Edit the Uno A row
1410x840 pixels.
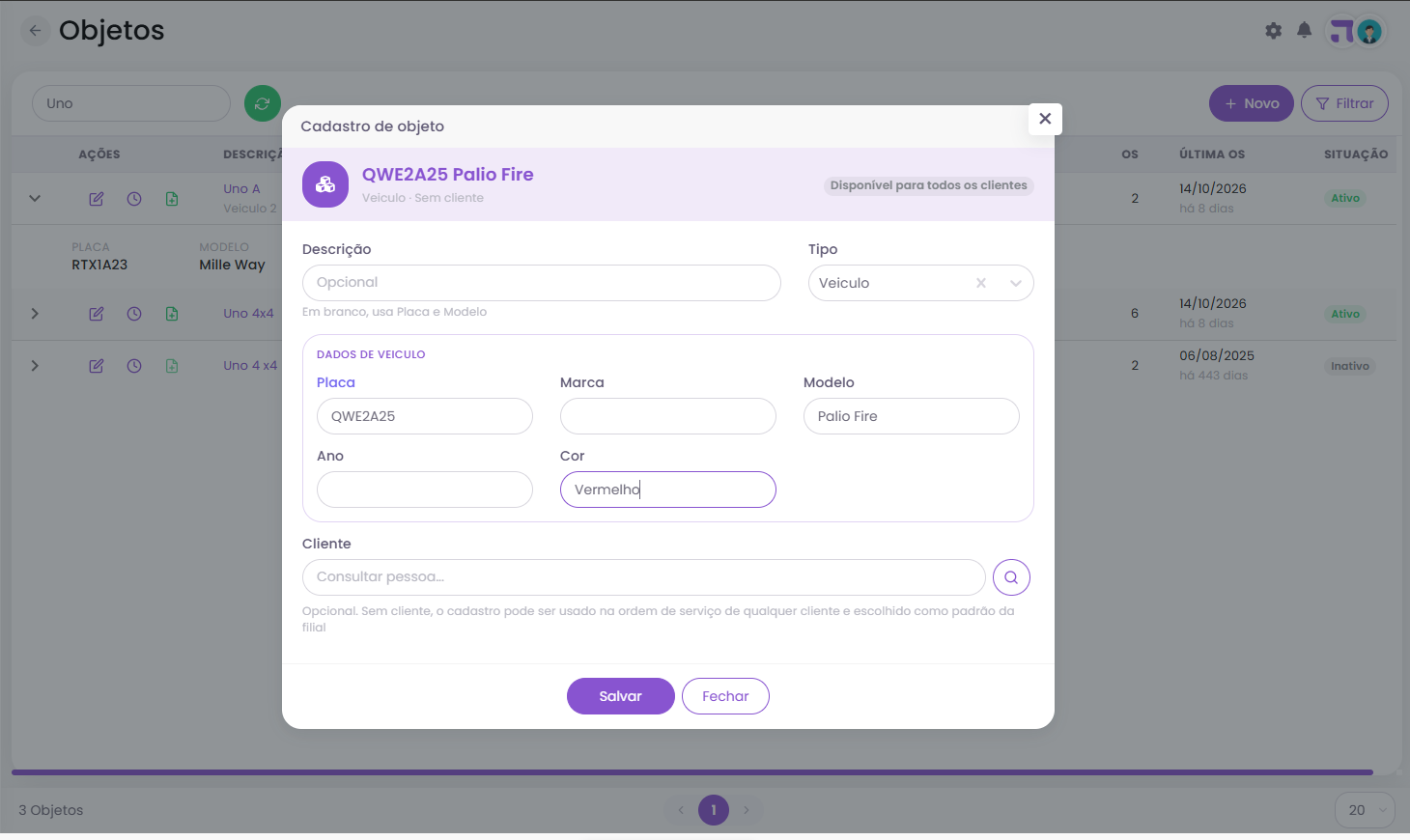(97, 199)
